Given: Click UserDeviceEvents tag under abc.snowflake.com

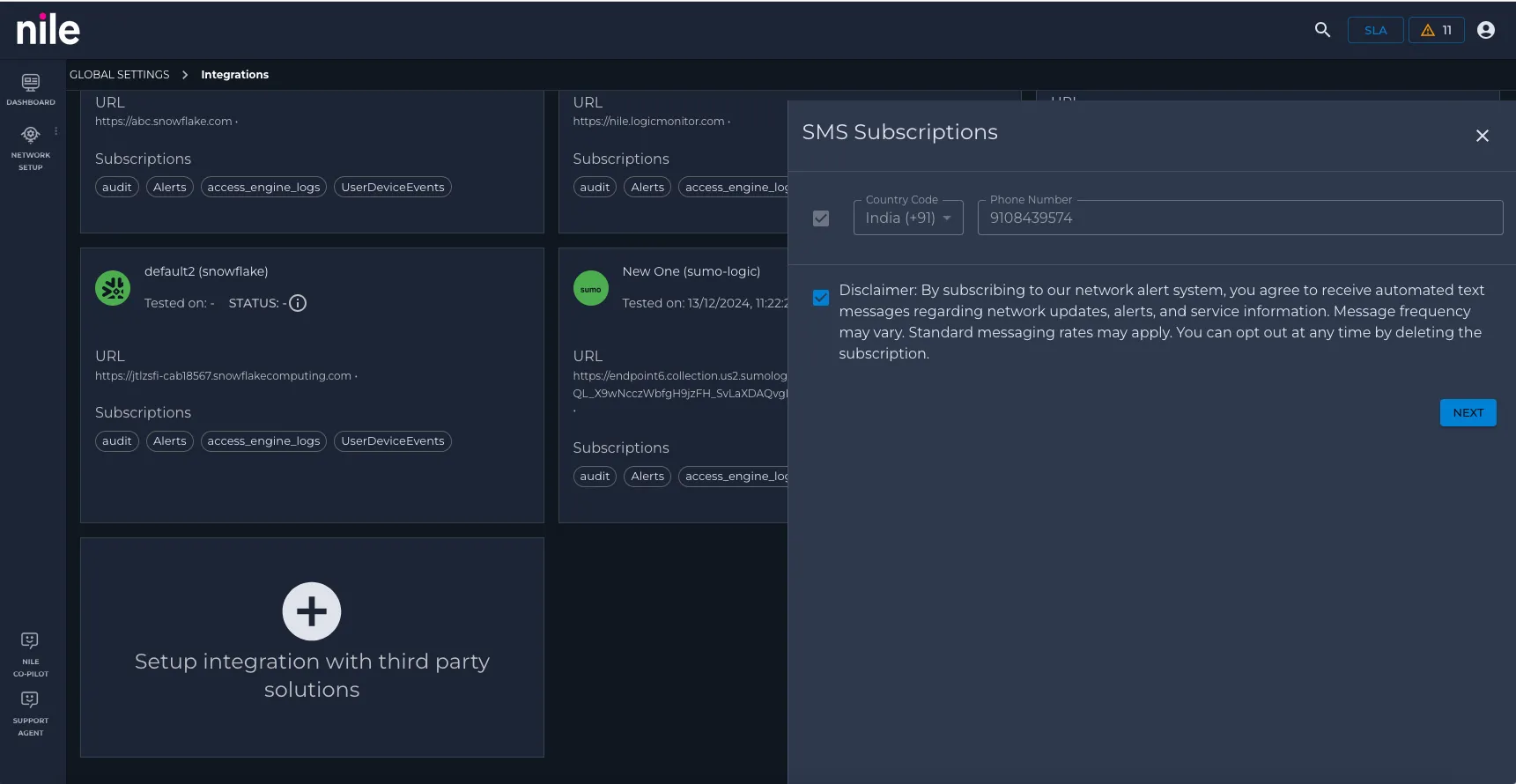Looking at the screenshot, I should pos(393,187).
